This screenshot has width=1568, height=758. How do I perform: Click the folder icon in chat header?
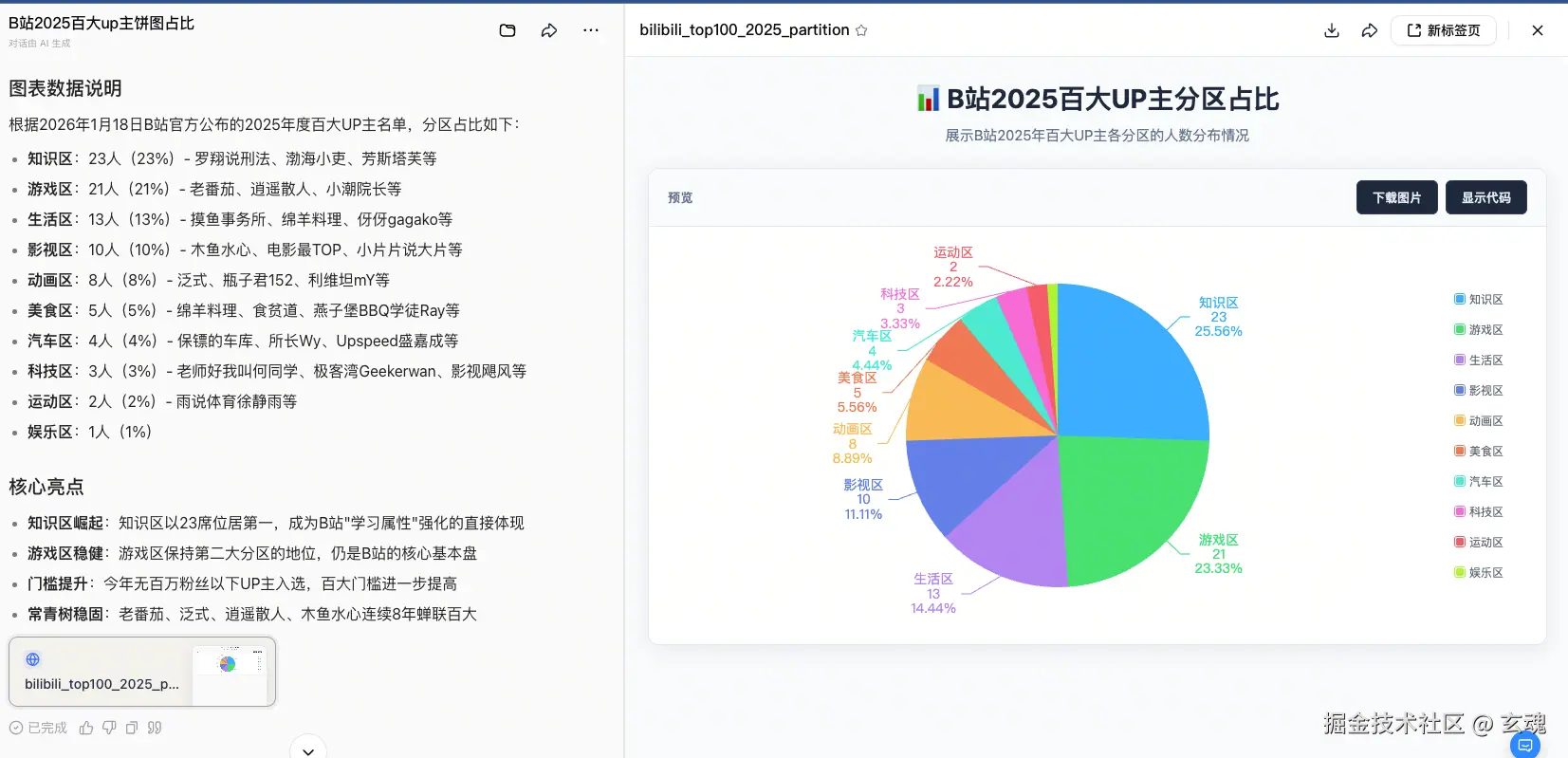pyautogui.click(x=507, y=30)
